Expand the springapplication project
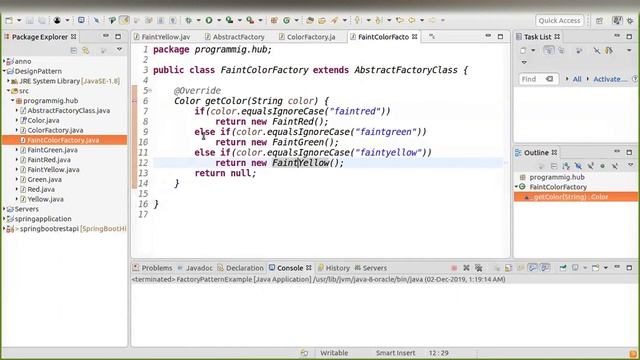This screenshot has height=360, width=640. (4, 219)
